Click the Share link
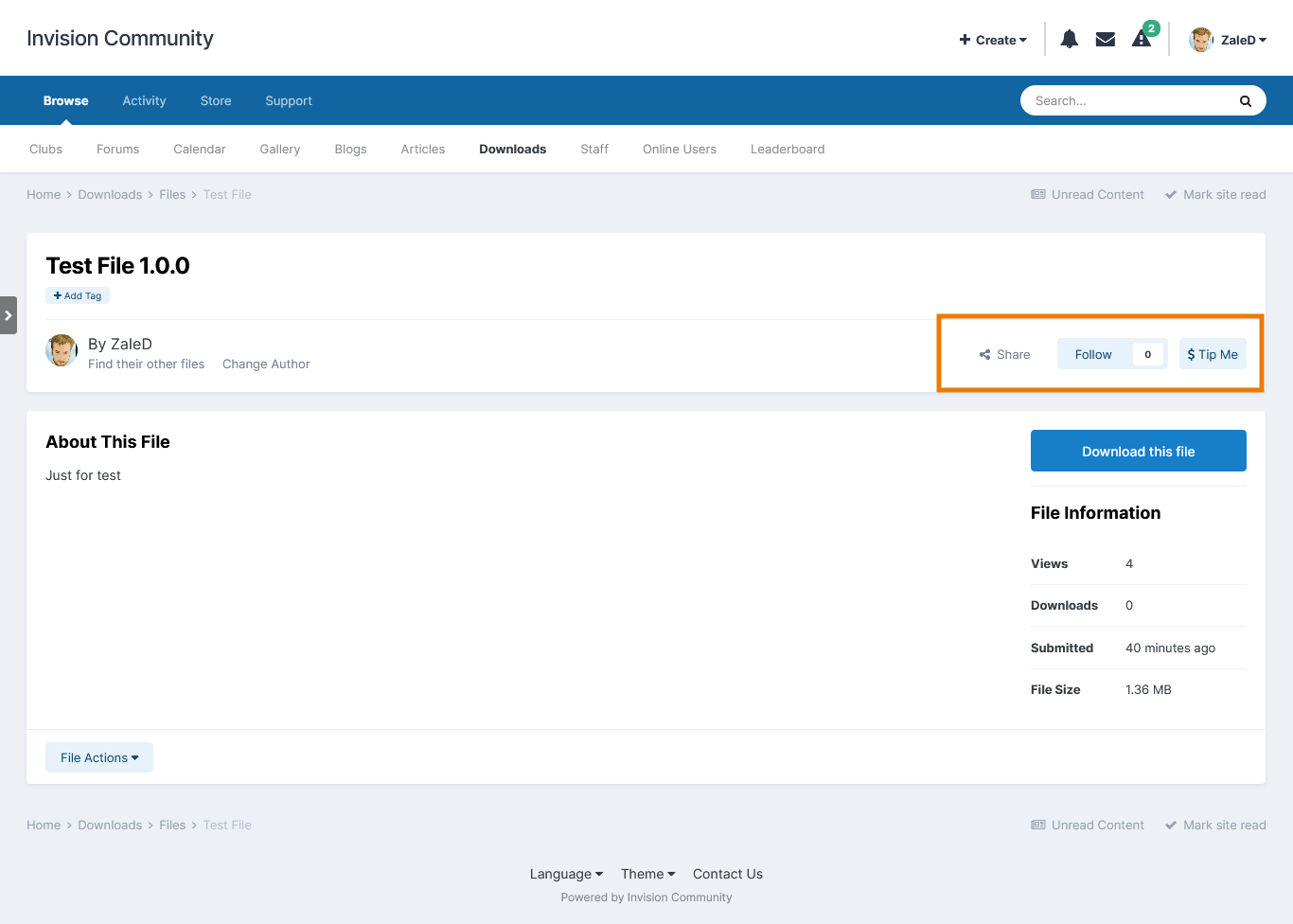This screenshot has height=924, width=1293. tap(1004, 354)
